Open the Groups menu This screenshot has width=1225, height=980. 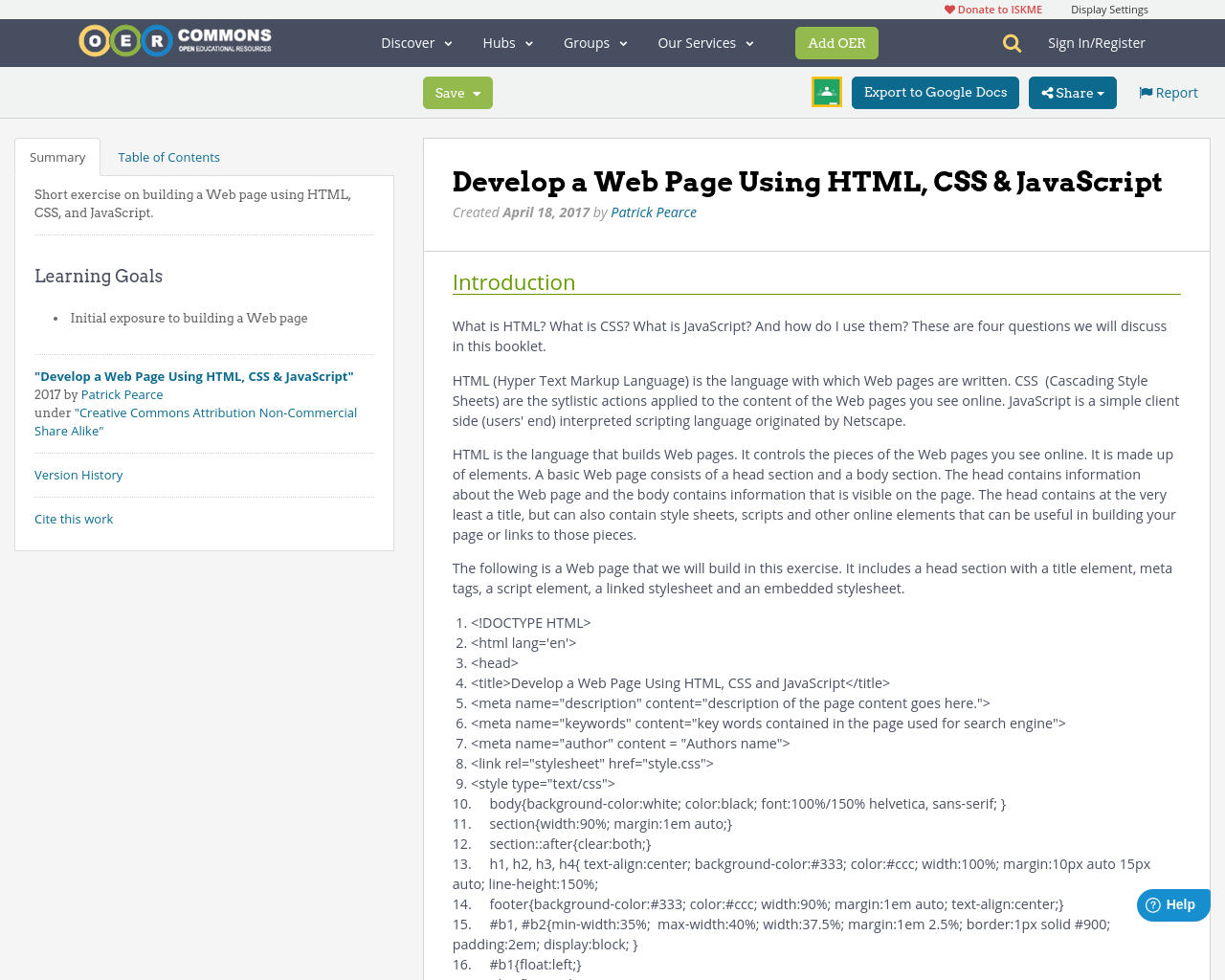tap(595, 43)
